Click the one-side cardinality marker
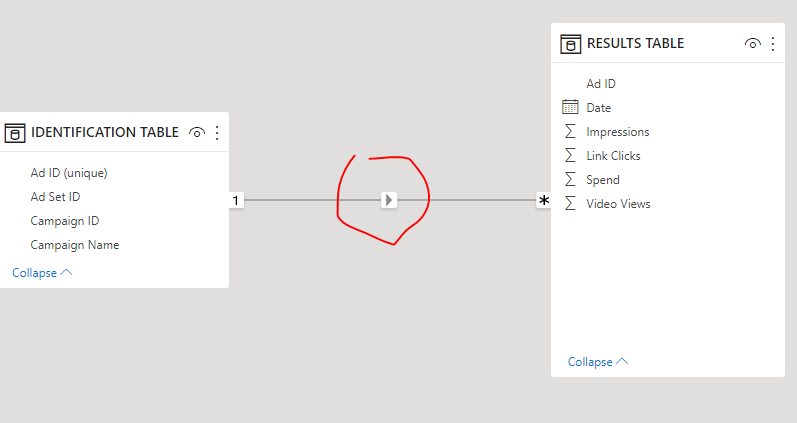The width and height of the screenshot is (797, 423). (x=236, y=200)
